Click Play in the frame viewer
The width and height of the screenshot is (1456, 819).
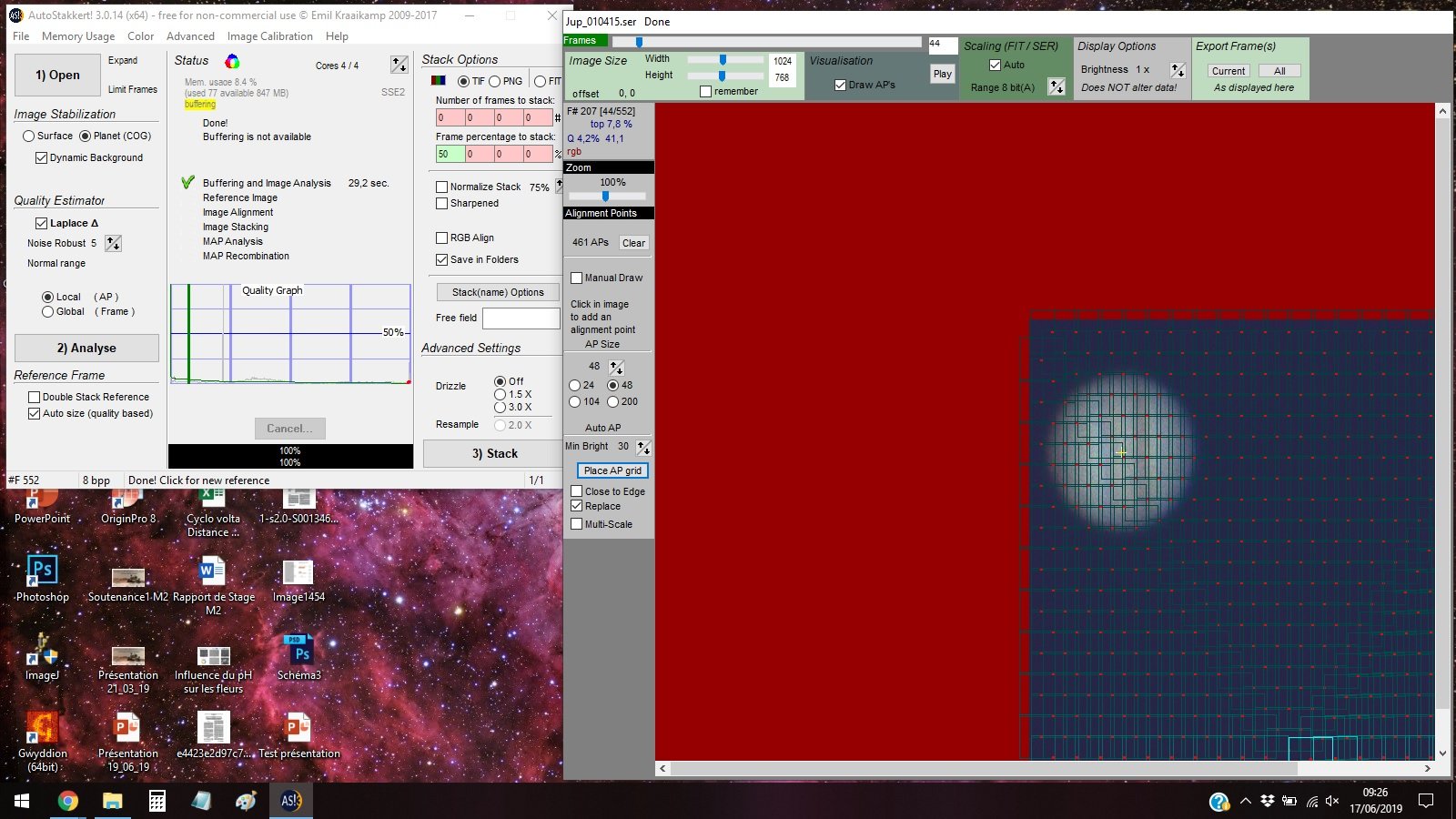942,74
